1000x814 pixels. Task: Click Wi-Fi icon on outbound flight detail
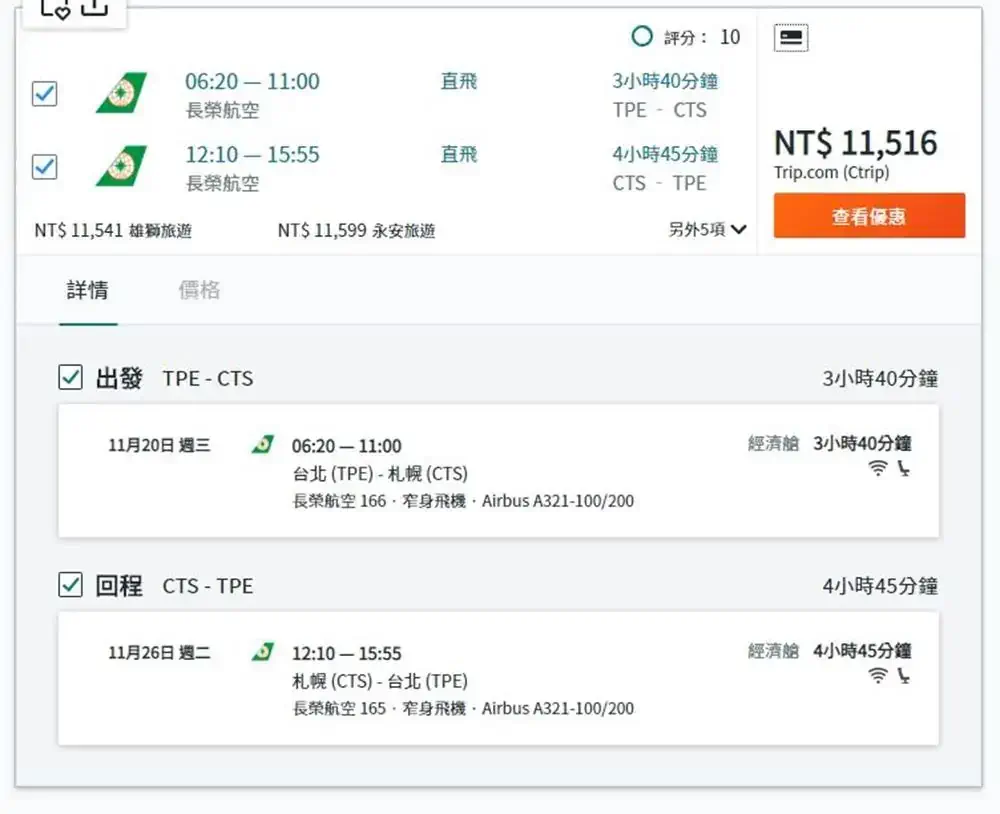[x=878, y=468]
